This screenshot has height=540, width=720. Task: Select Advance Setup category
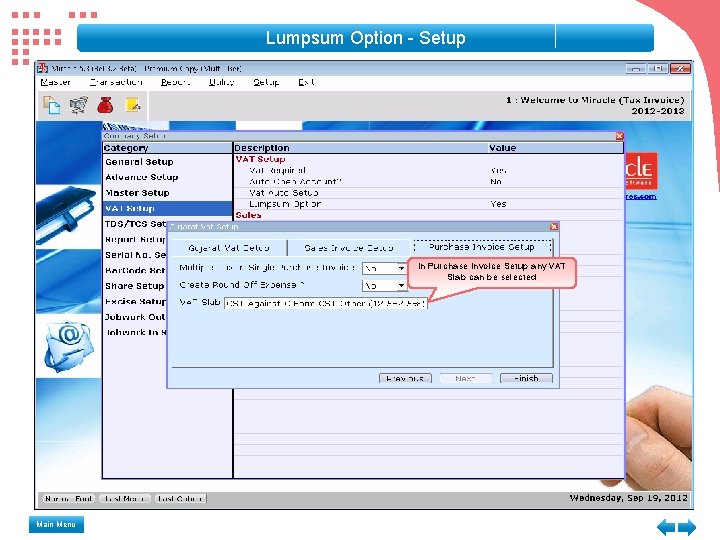tap(168, 177)
